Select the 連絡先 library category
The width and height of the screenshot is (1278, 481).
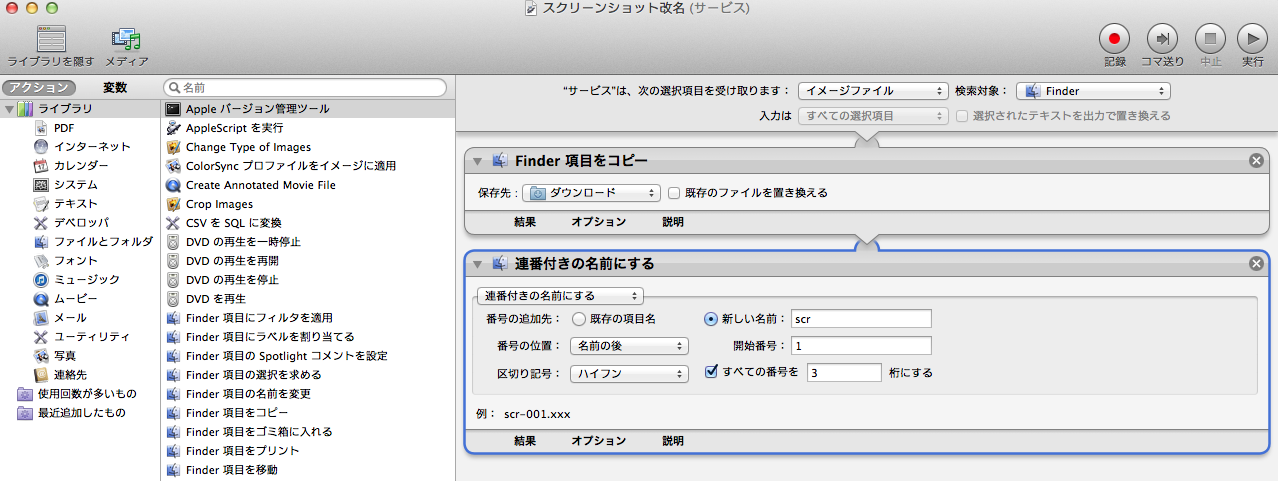[70, 375]
